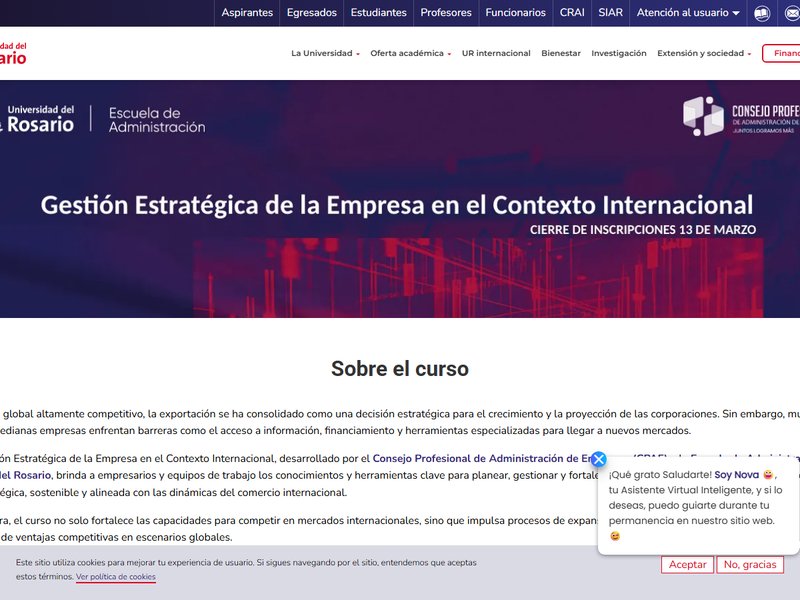
Task: Open Consejo Profesional de Administración link
Action: point(482,458)
